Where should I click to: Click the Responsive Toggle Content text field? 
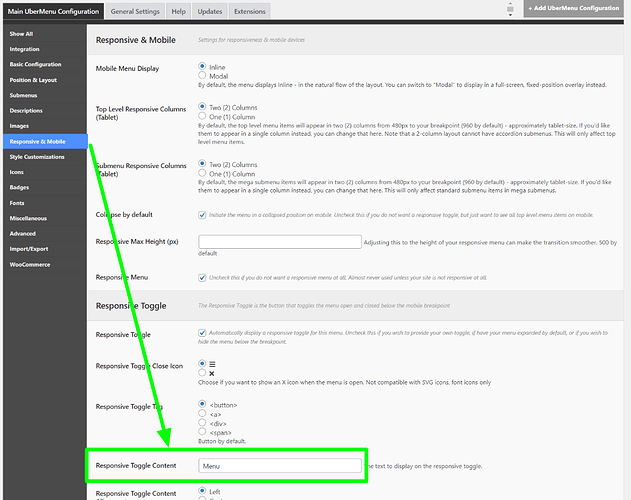click(x=280, y=466)
